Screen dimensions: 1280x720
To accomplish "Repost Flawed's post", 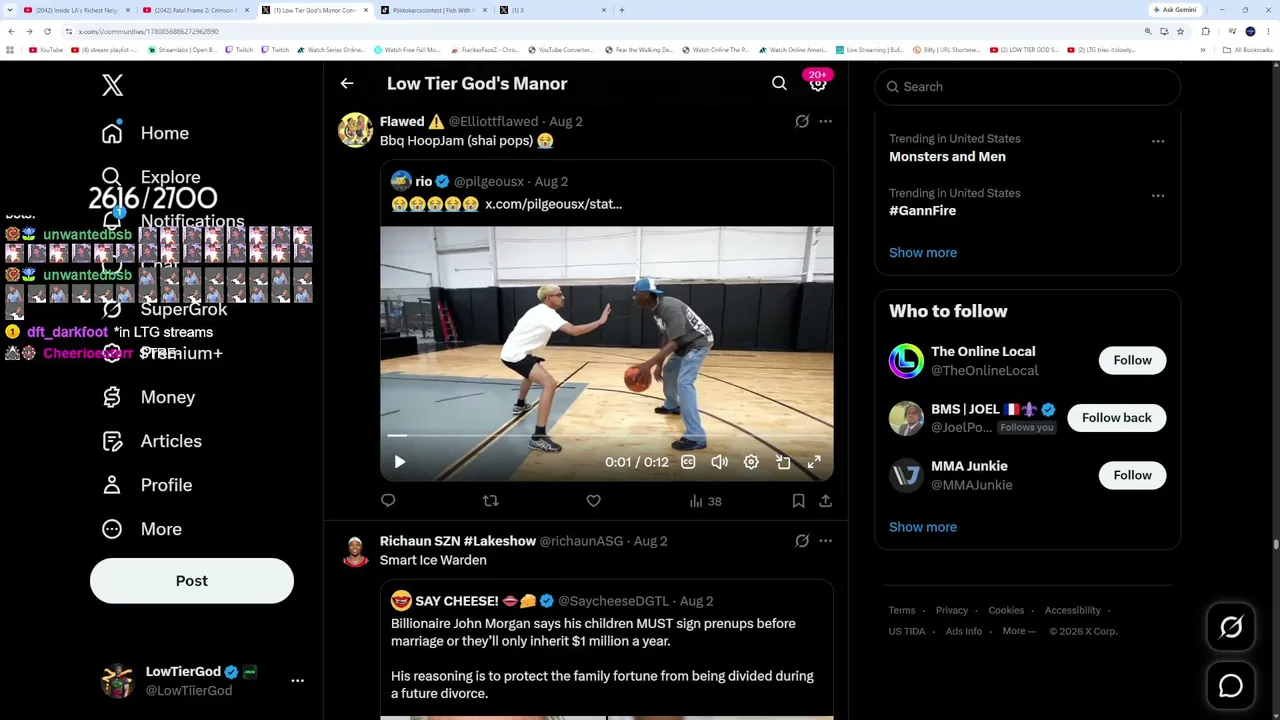I will click(490, 501).
